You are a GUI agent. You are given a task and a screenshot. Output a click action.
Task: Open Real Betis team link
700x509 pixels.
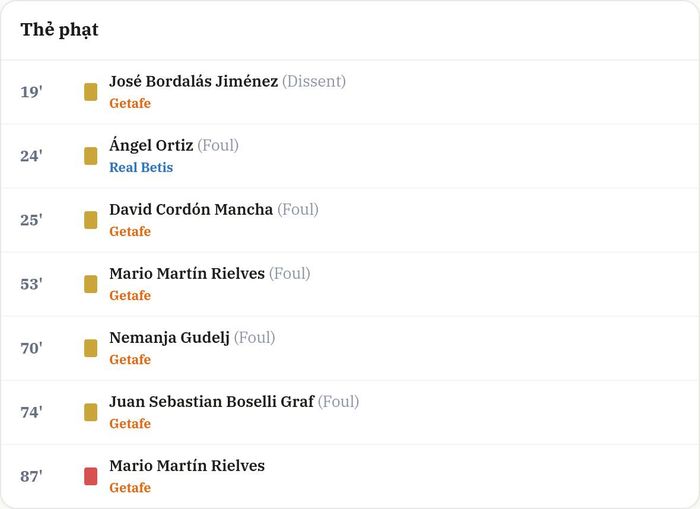pos(141,167)
